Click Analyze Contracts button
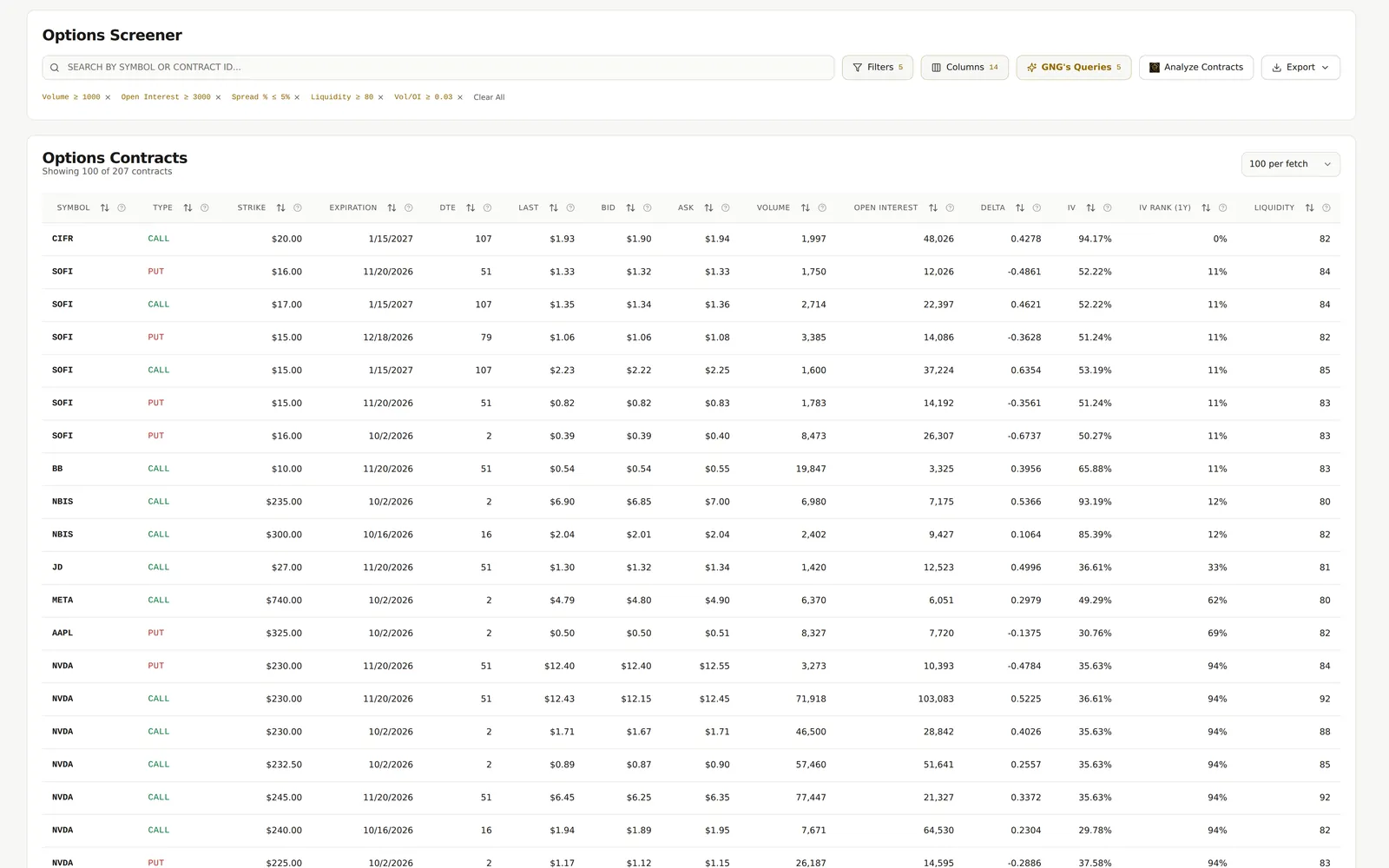Screen dimensions: 1389x868 [x=1196, y=68]
